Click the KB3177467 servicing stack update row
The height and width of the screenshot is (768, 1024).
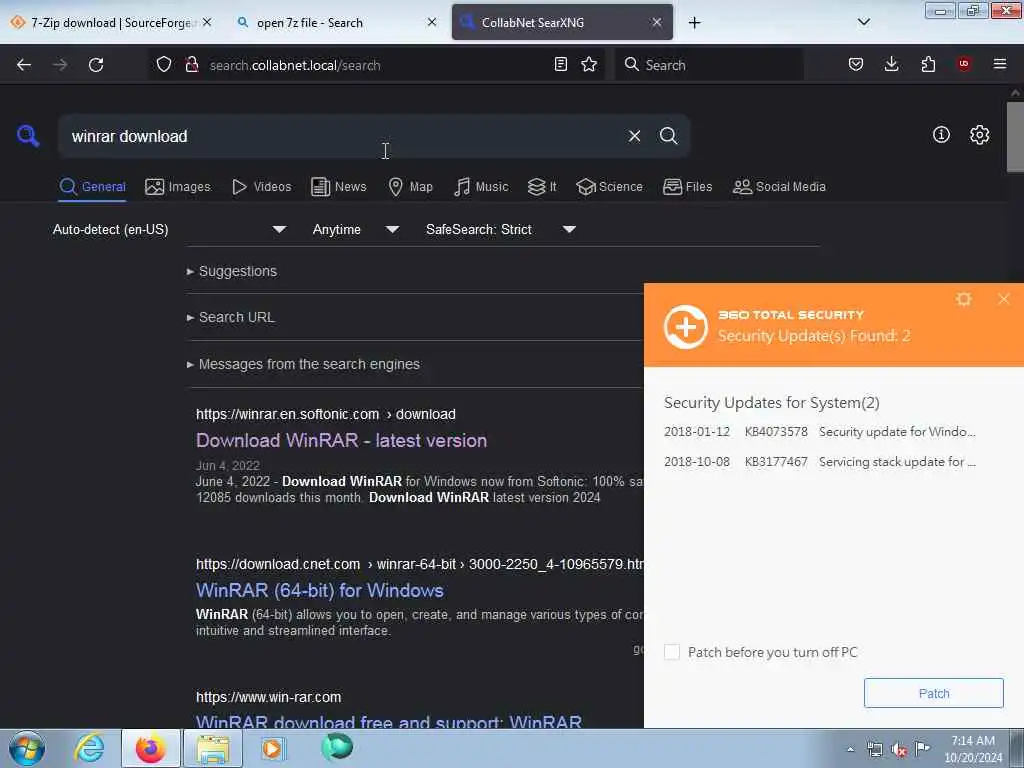click(x=820, y=462)
